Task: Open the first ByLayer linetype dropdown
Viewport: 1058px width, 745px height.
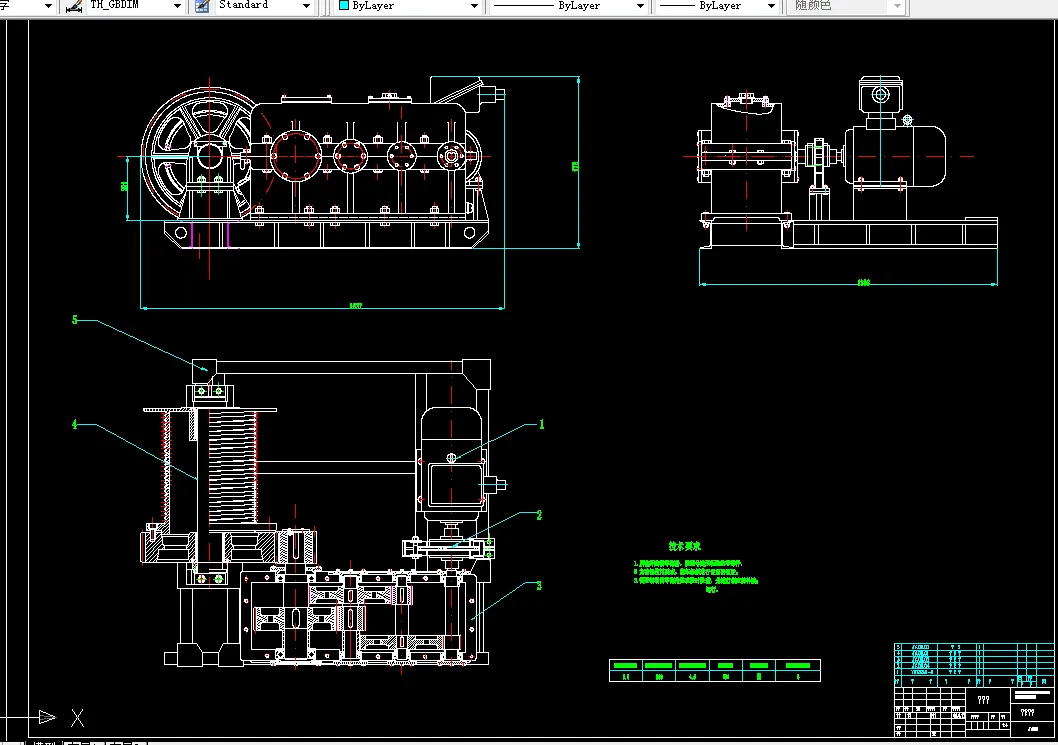Action: (640, 6)
